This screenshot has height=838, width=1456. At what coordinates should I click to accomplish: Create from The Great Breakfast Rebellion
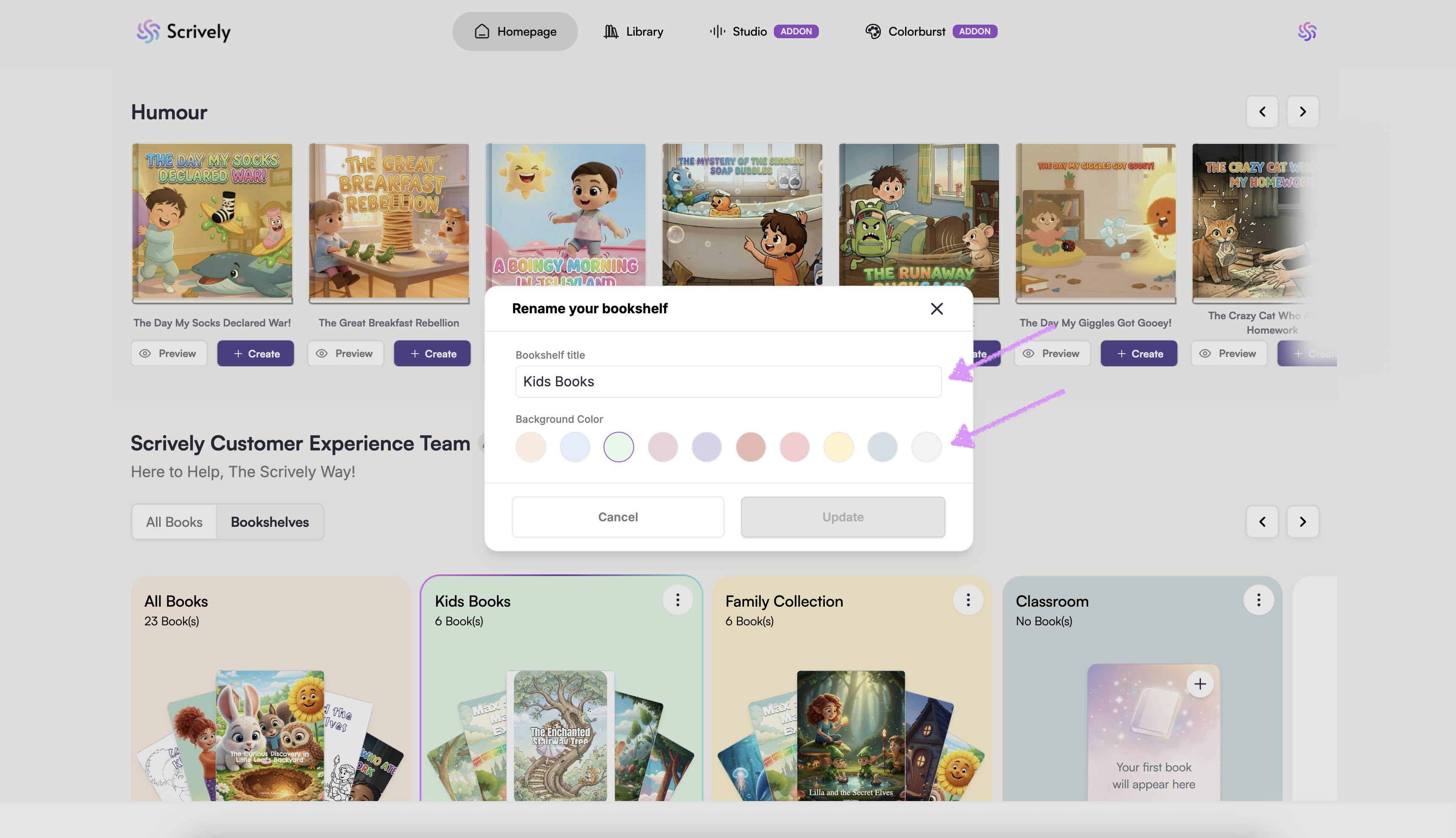tap(432, 353)
